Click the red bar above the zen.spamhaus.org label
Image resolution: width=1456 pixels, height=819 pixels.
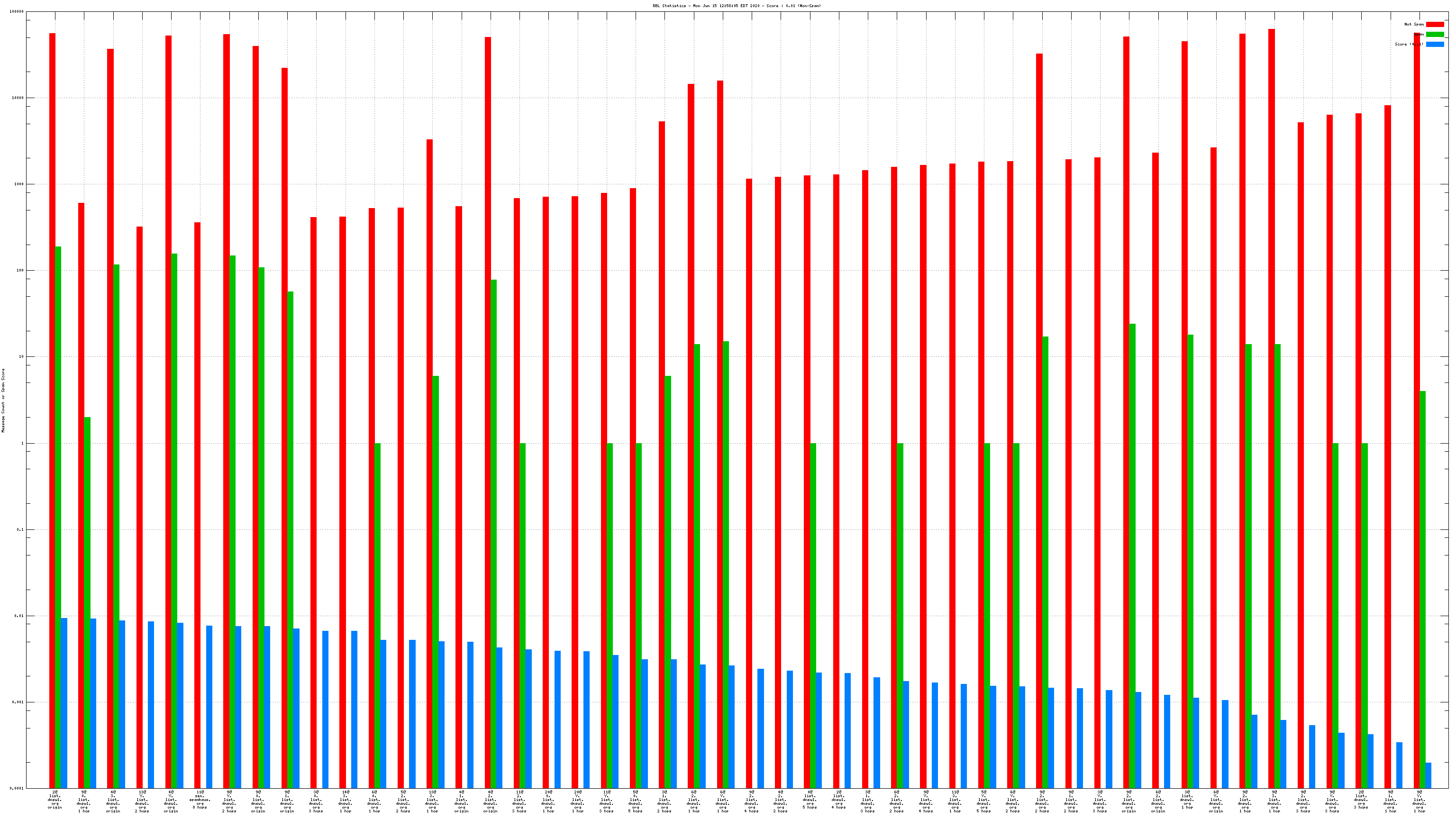pyautogui.click(x=197, y=505)
